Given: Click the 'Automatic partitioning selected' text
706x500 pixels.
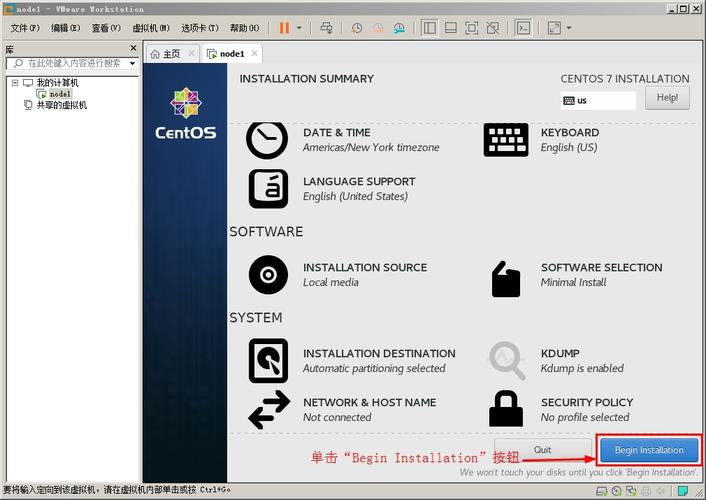Looking at the screenshot, I should coord(374,368).
